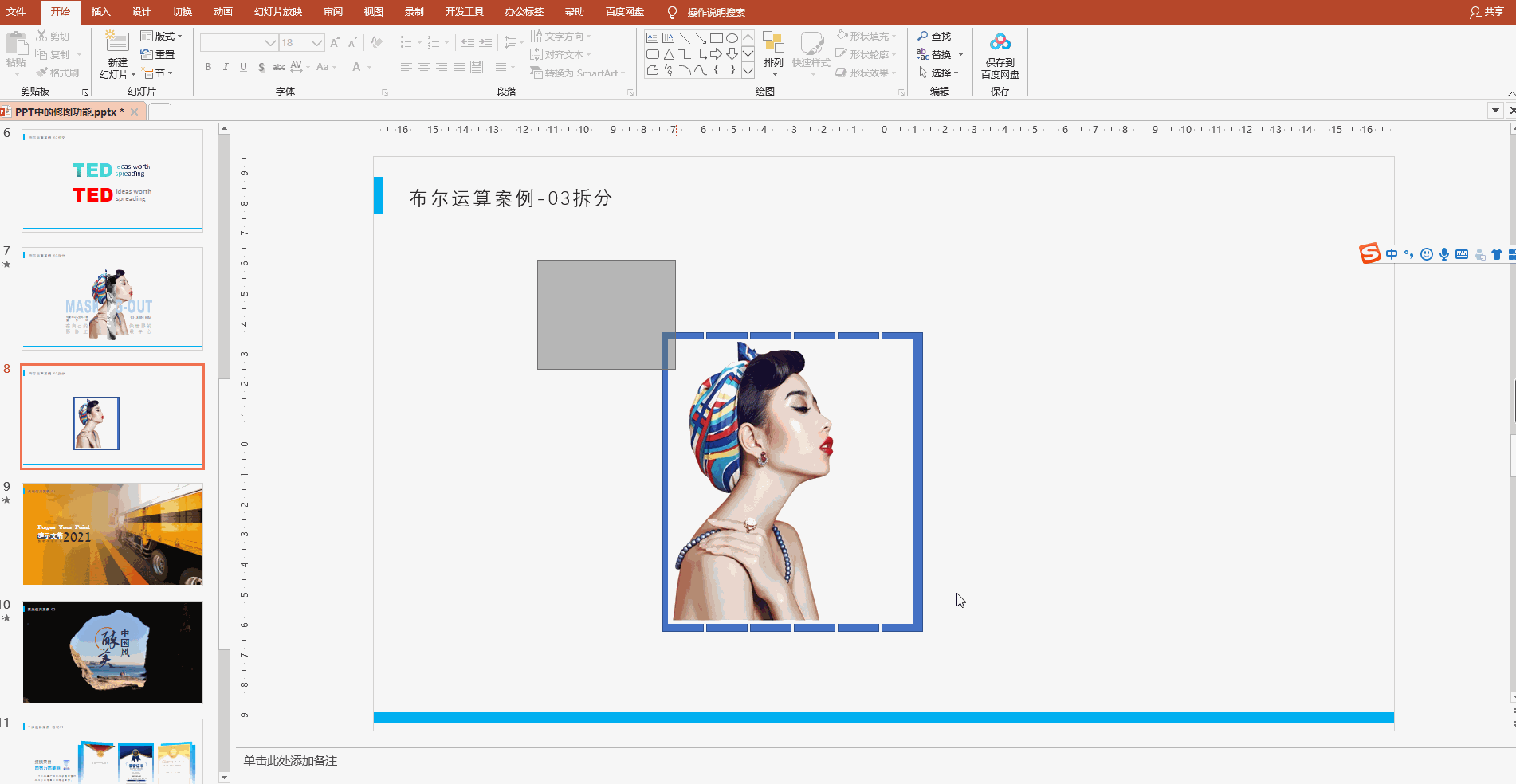Open the font name dropdown
The image size is (1516, 784).
point(270,42)
